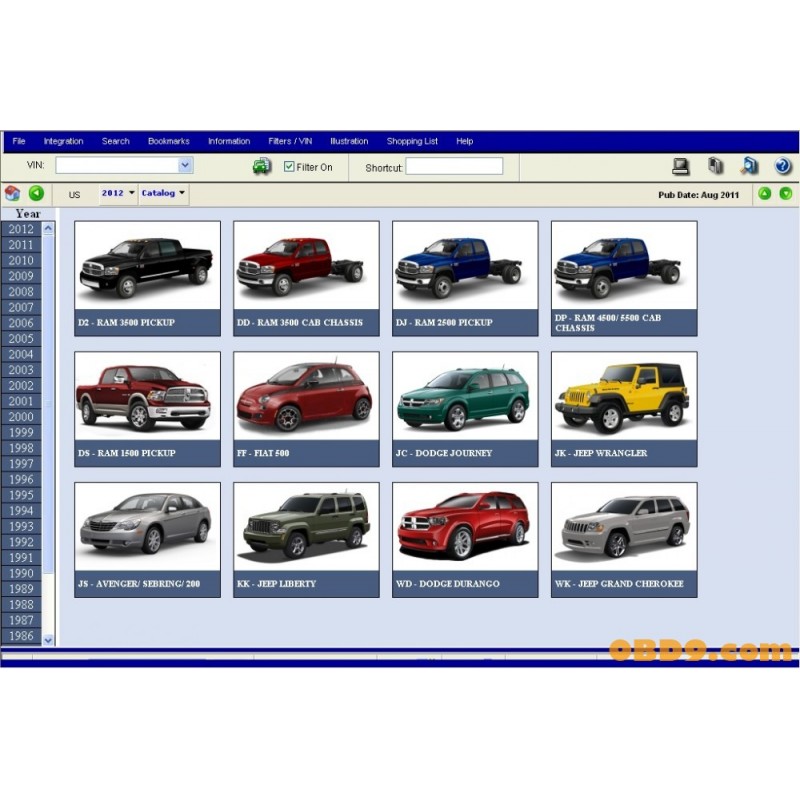Open the books icon in top toolbar
The image size is (800, 800).
715,166
